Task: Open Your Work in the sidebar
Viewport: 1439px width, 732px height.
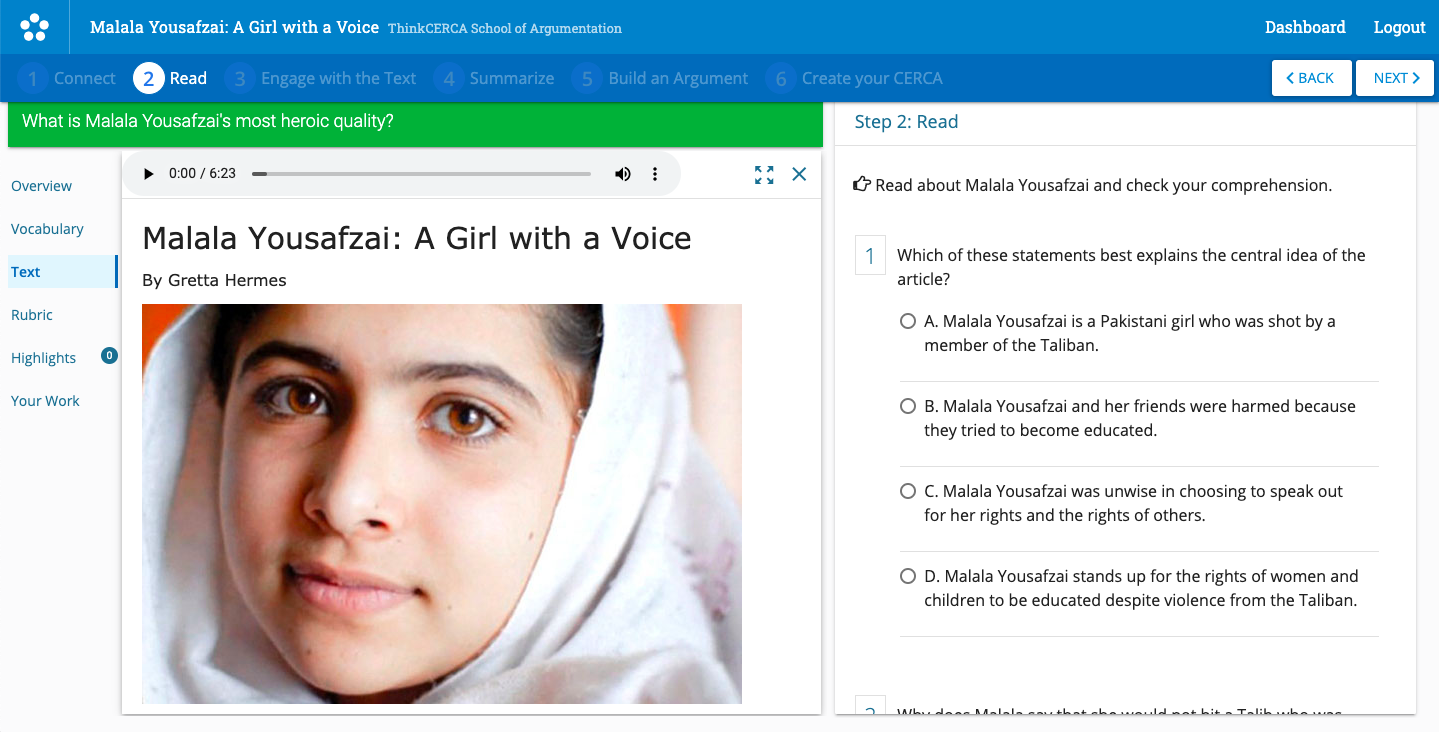Action: click(x=45, y=401)
